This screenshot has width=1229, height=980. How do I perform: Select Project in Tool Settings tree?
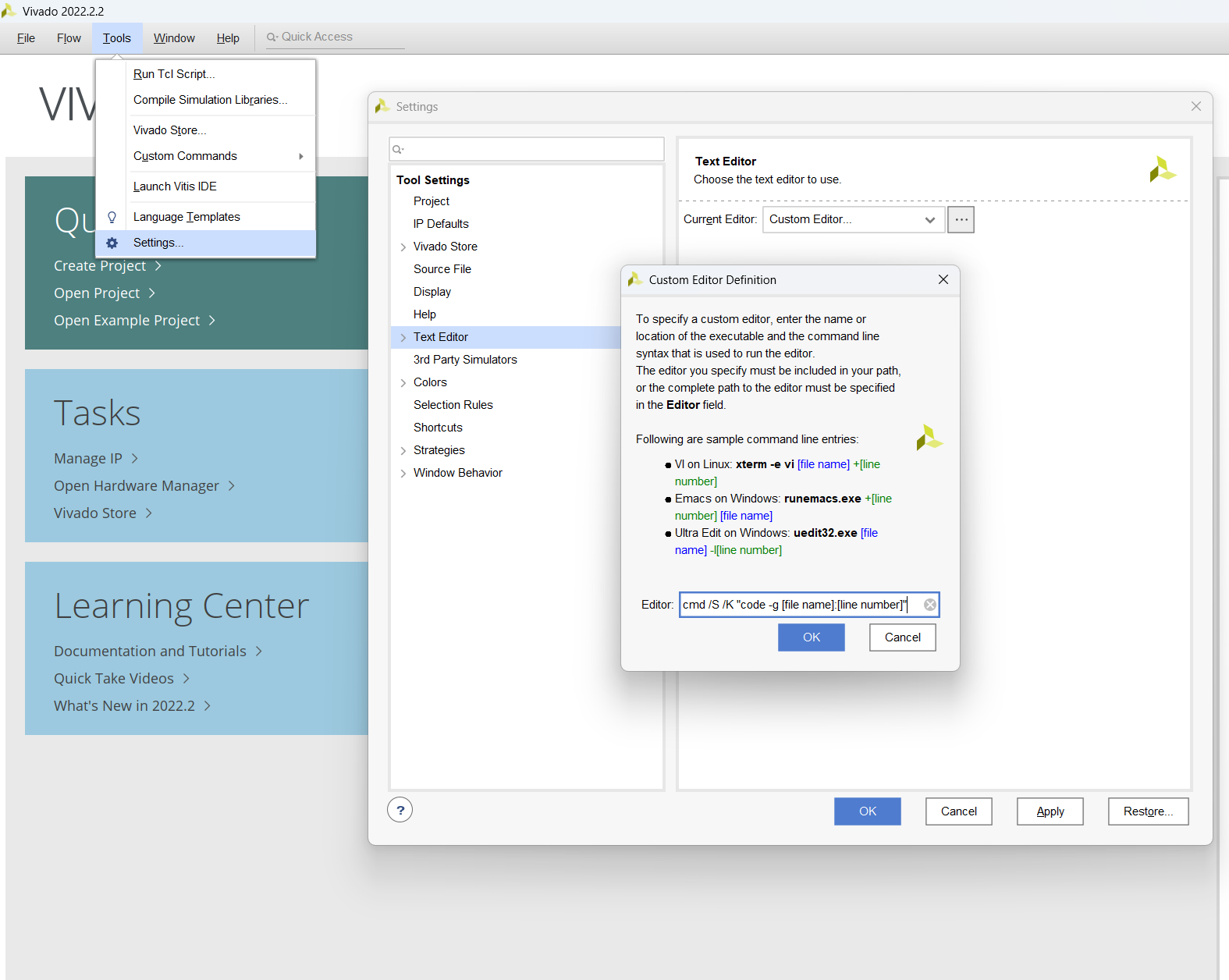click(432, 201)
